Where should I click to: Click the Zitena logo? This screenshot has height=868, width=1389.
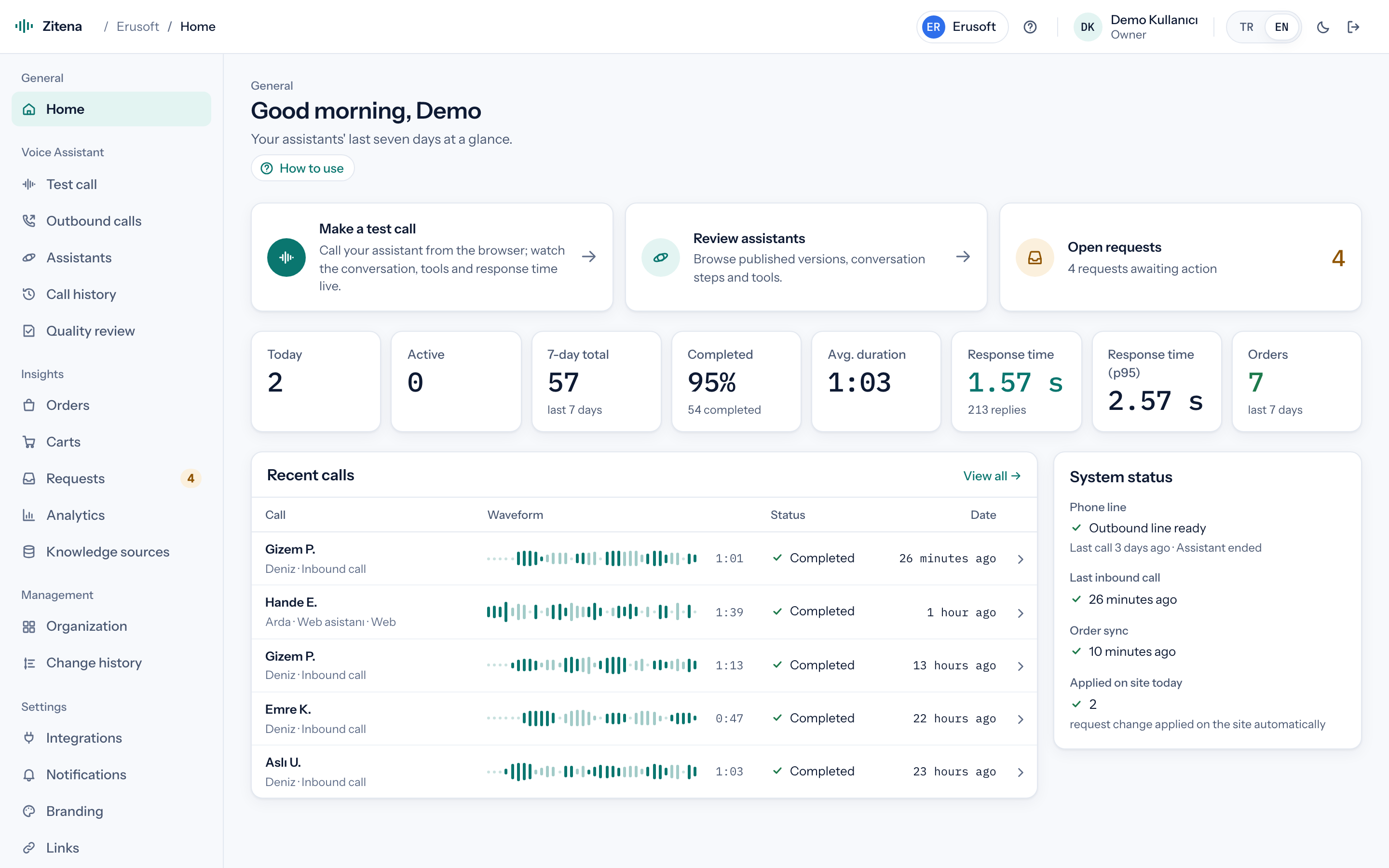point(49,27)
